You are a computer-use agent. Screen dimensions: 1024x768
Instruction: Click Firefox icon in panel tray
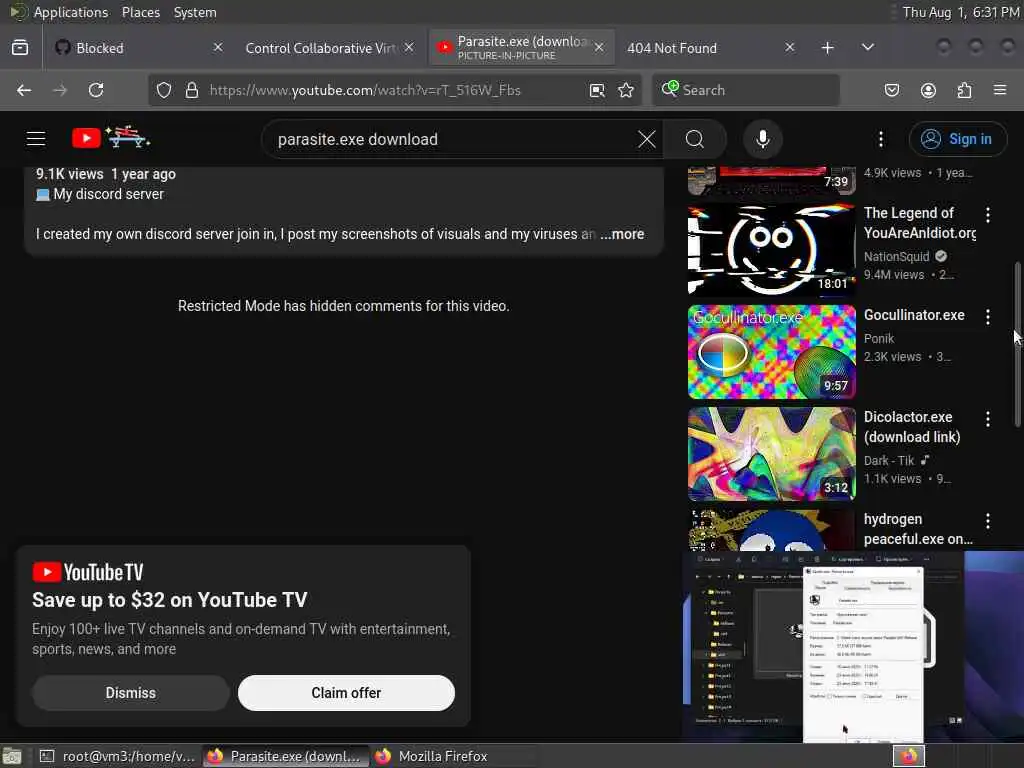tap(908, 756)
